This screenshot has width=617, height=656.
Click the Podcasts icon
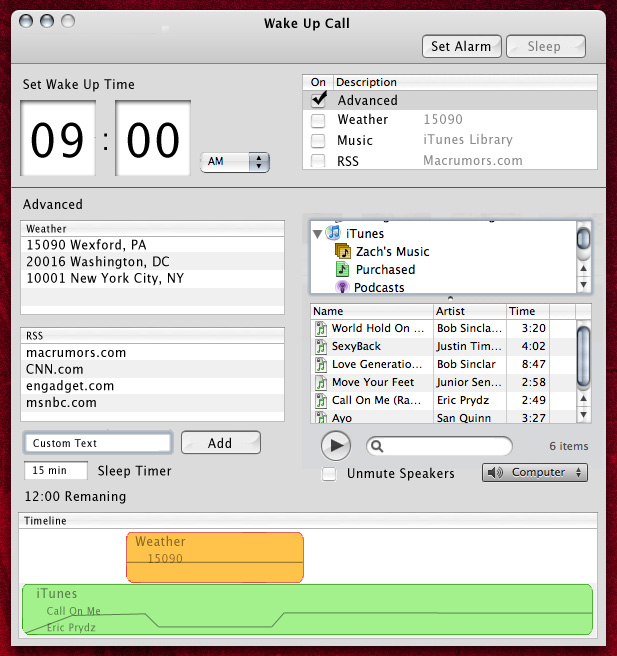(x=342, y=287)
